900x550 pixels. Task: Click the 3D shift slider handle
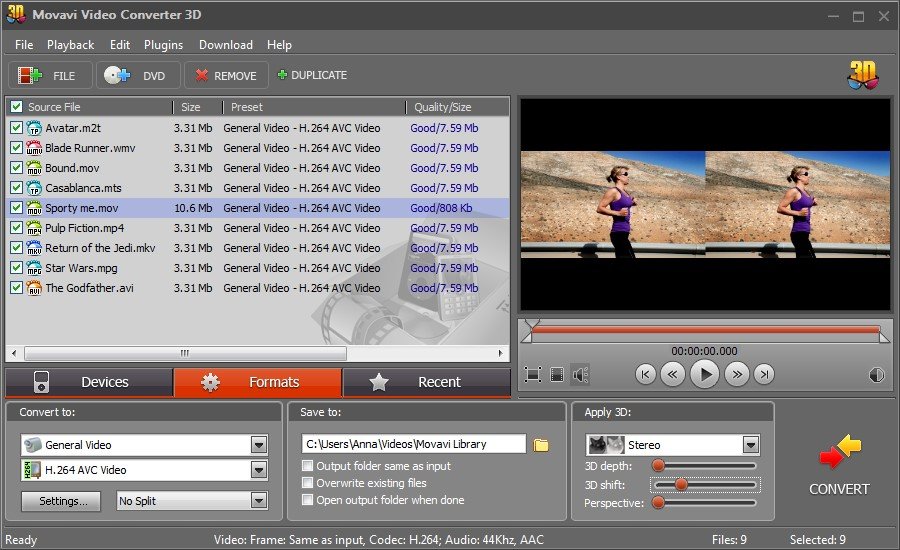[681, 485]
